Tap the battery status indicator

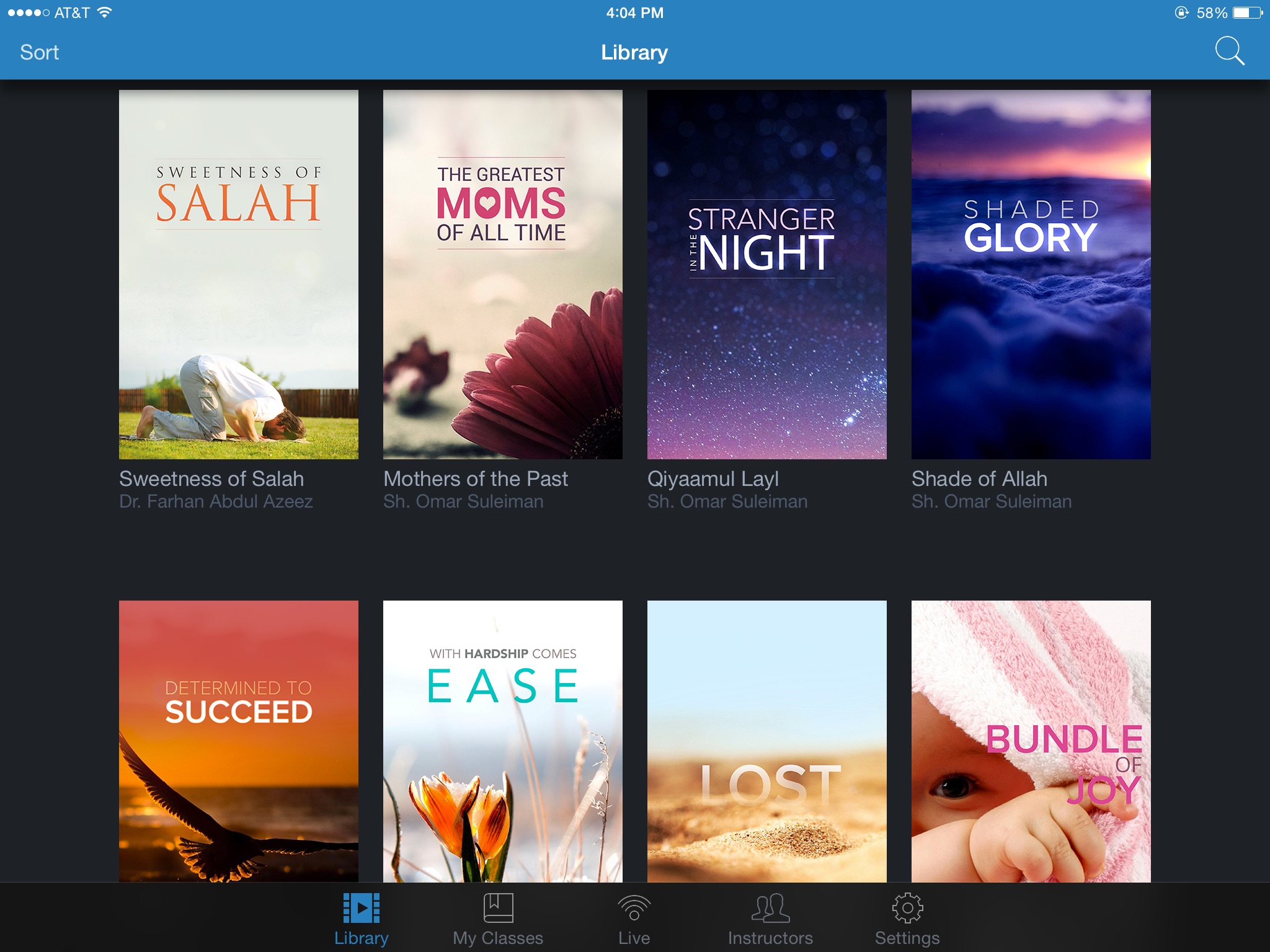tap(1246, 12)
